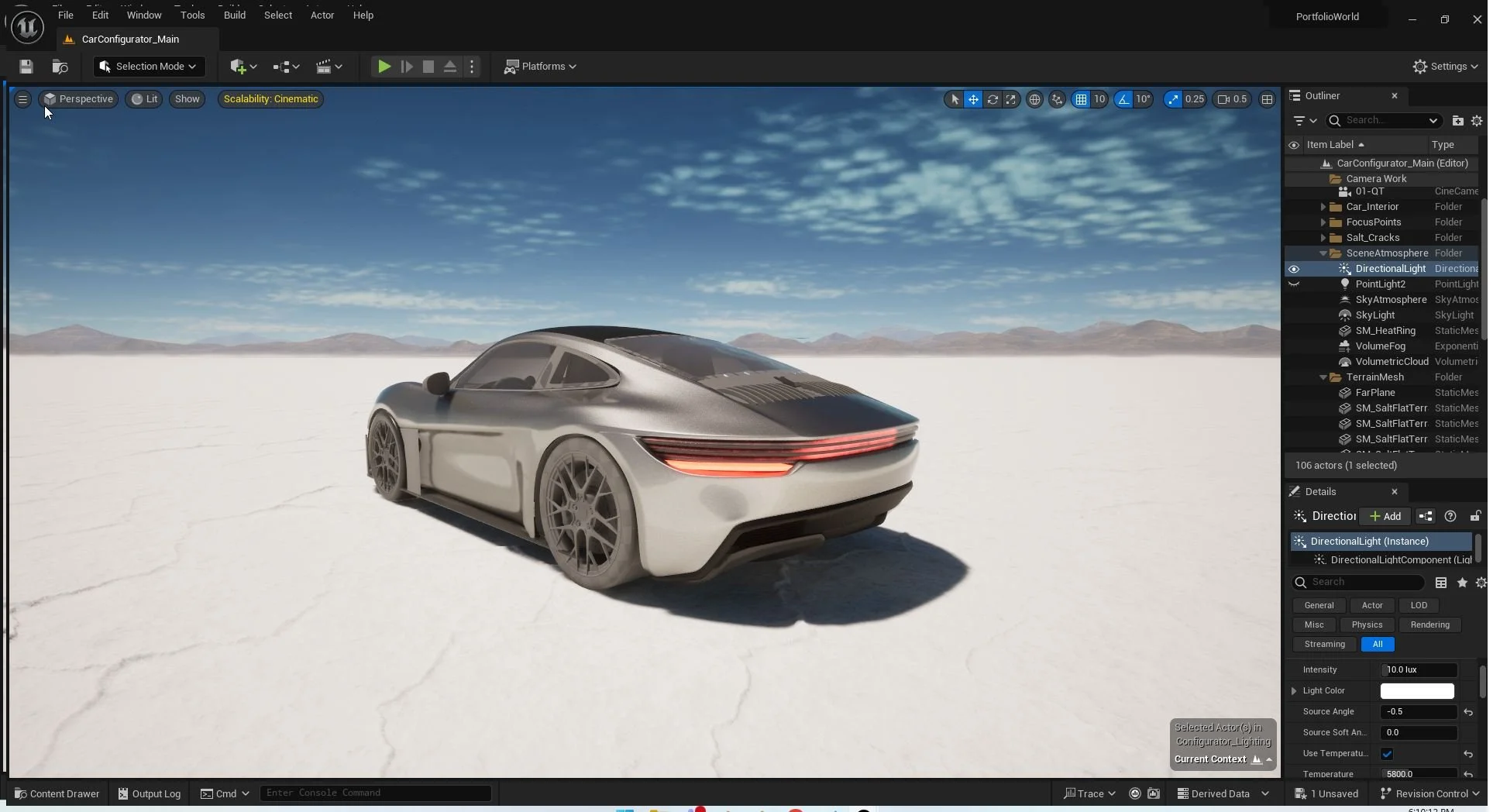1500x812 pixels.
Task: Click the Add component button
Action: pyautogui.click(x=1385, y=516)
